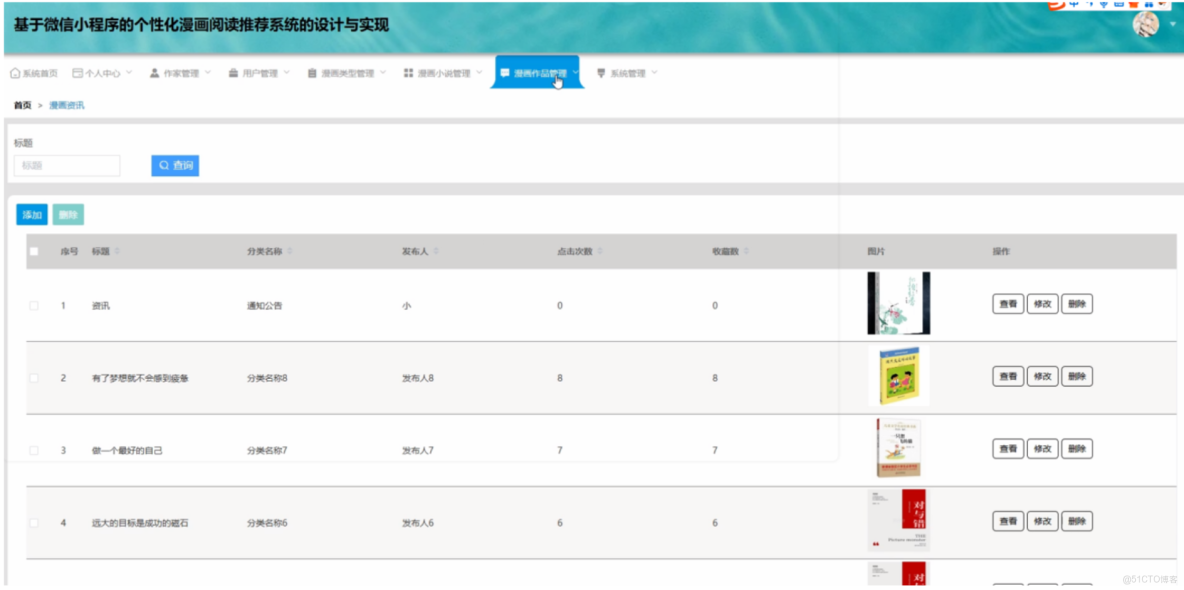
Task: Click the 标题 search input field
Action: [67, 165]
